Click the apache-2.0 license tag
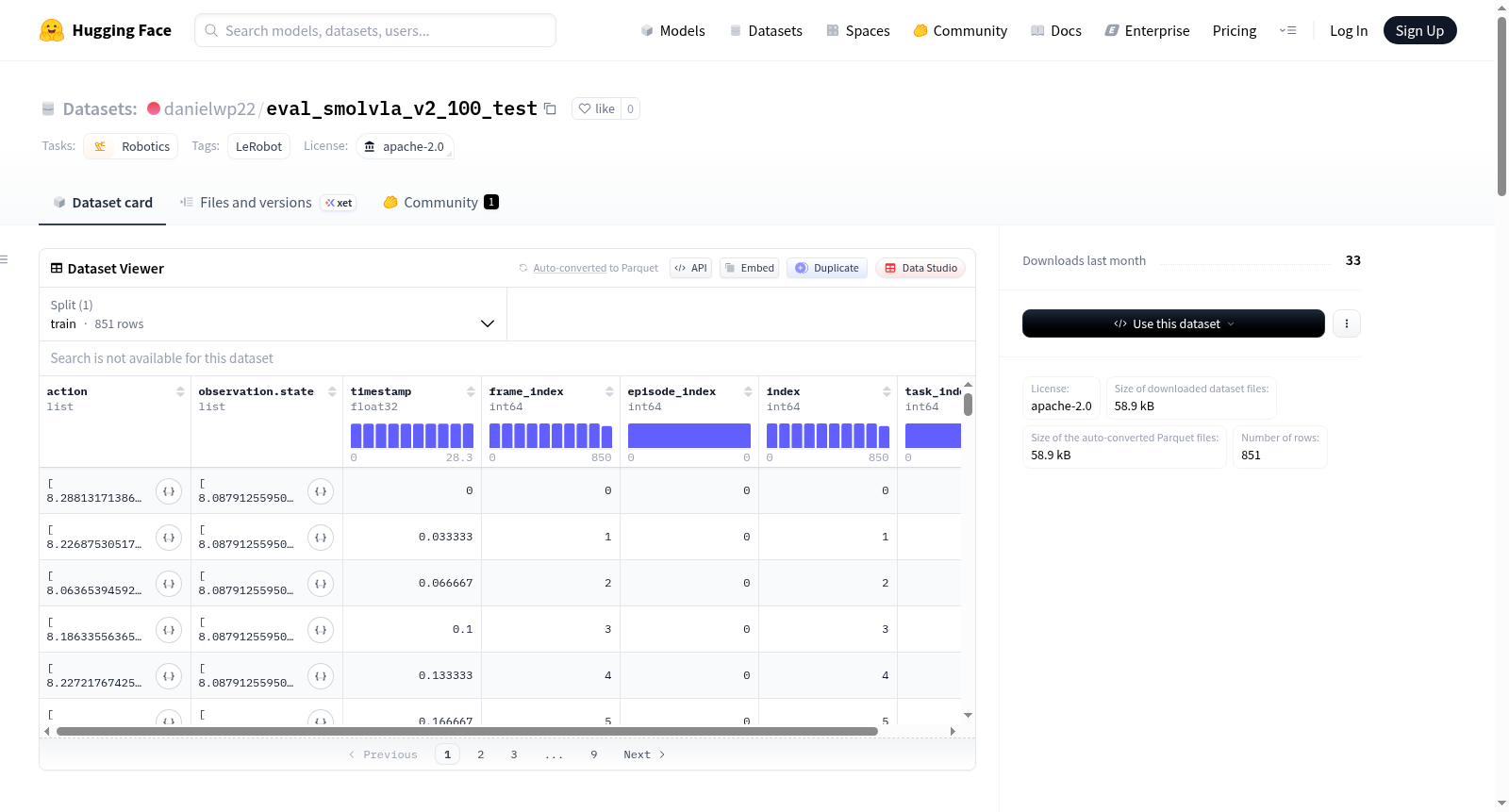 click(405, 146)
